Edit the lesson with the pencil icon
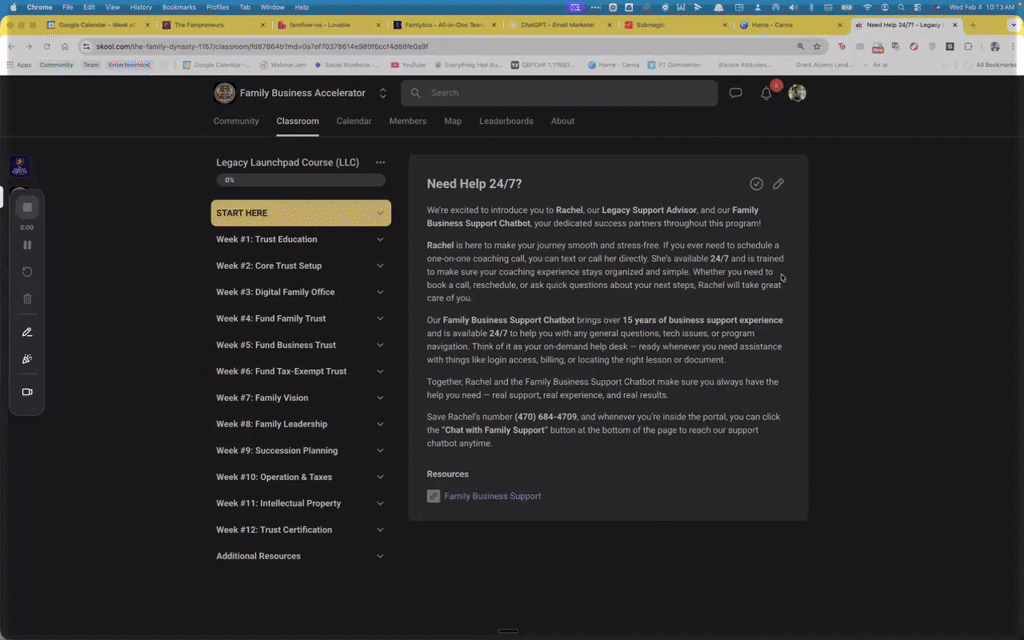Screen dimensions: 1024x640 [778, 184]
